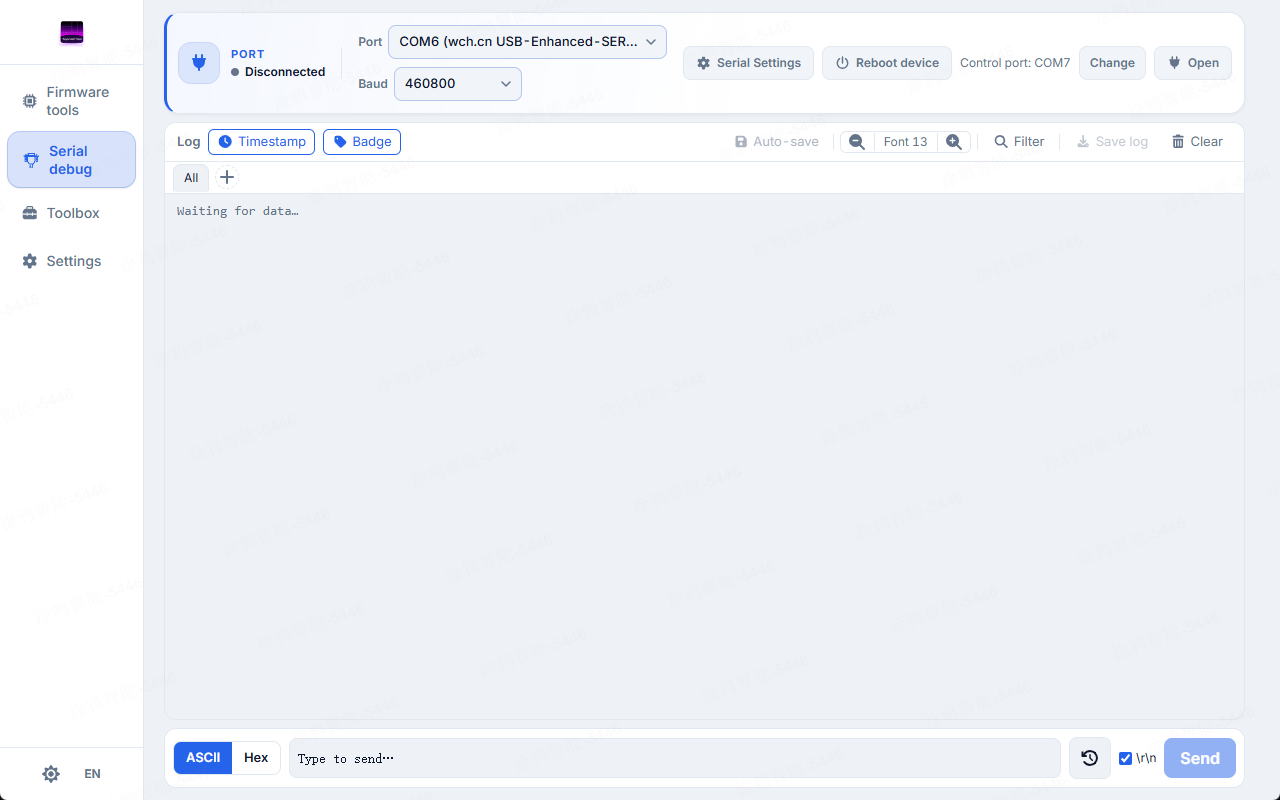This screenshot has width=1280, height=800.
Task: Open the log Filter
Action: coord(1019,142)
